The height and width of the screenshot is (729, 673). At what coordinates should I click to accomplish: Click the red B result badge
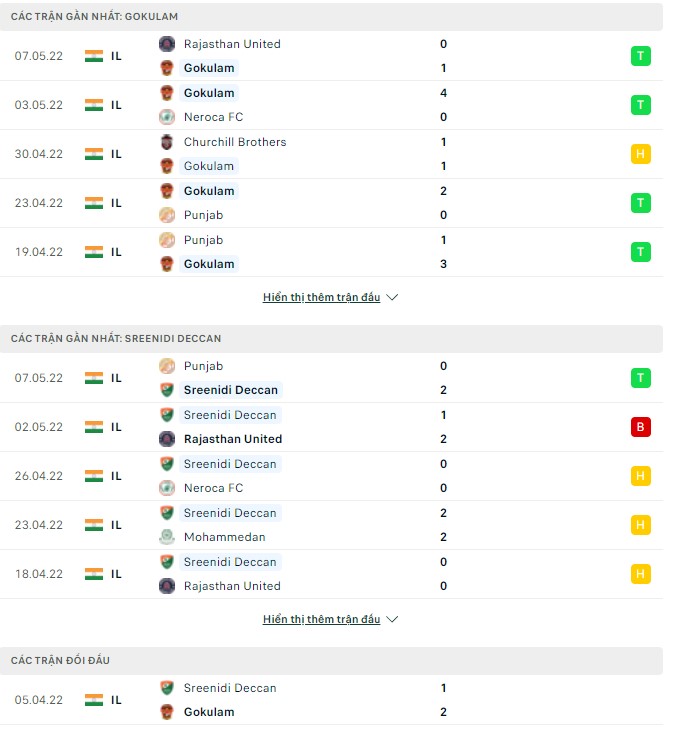(x=640, y=427)
